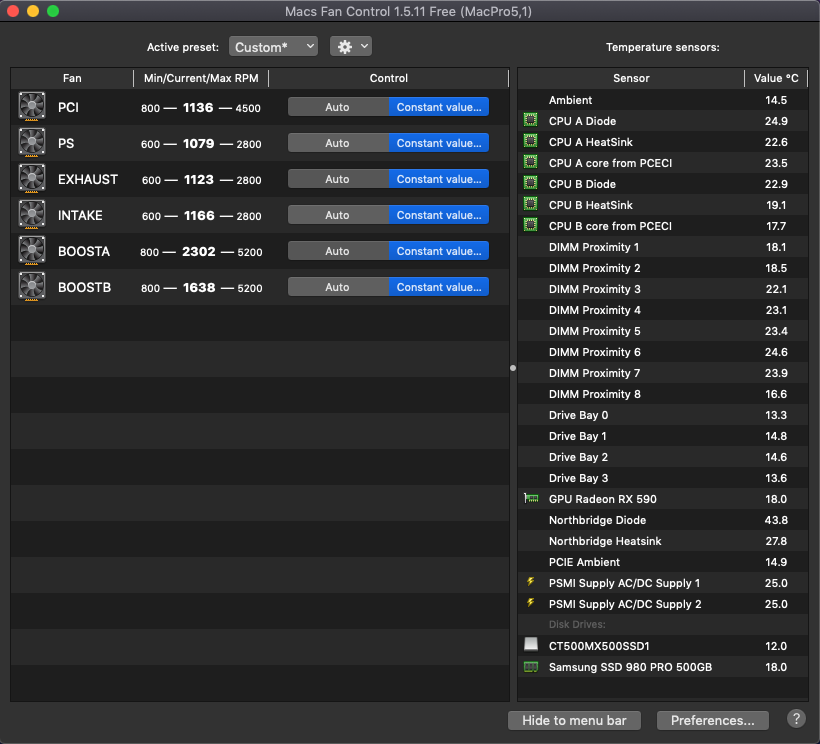Switch INTAKE fan to Auto control
The width and height of the screenshot is (820, 744).
pos(338,215)
